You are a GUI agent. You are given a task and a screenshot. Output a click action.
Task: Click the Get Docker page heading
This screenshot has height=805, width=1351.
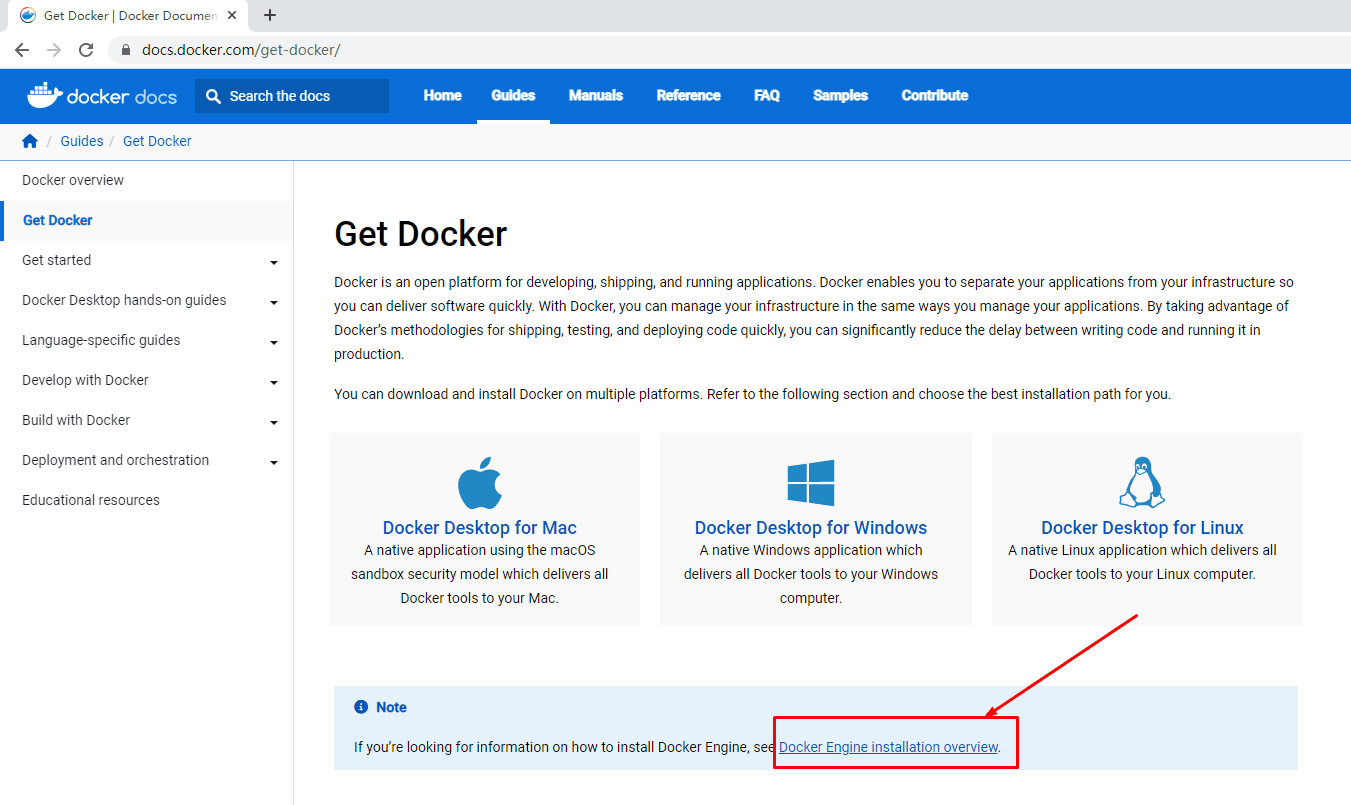[420, 234]
